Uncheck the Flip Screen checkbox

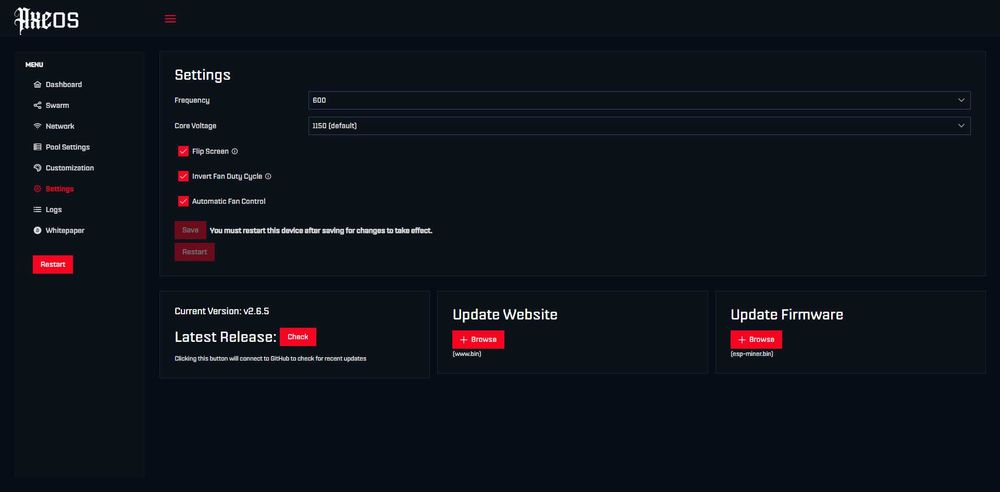point(183,151)
